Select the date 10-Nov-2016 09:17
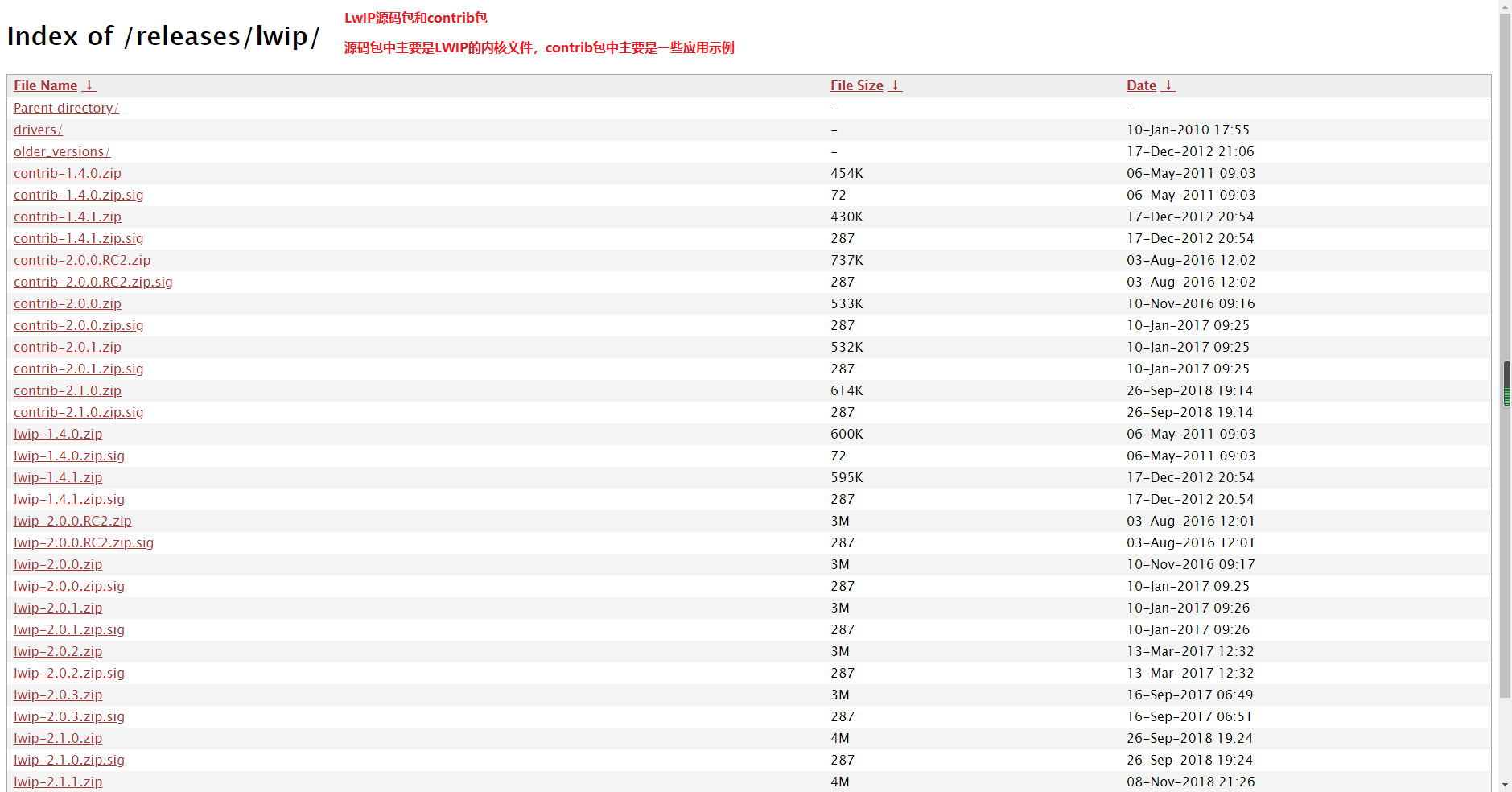This screenshot has width=1512, height=792. coord(1191,564)
